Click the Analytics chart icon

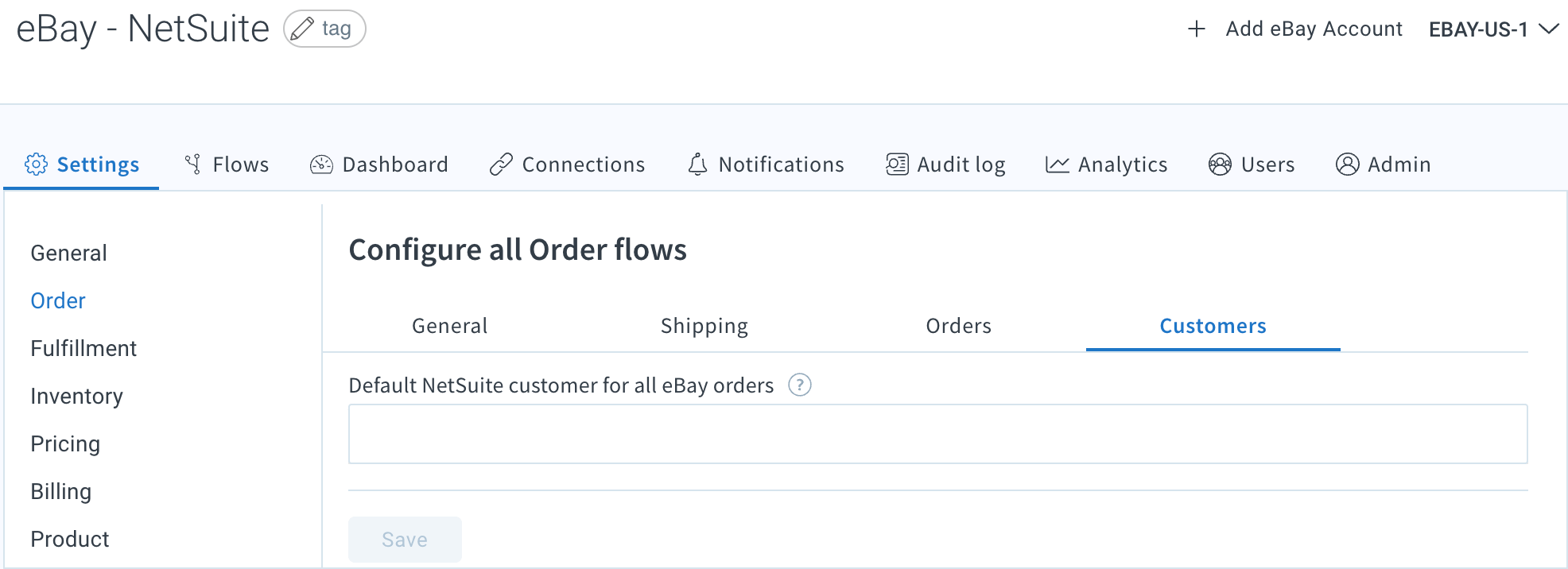click(x=1057, y=164)
